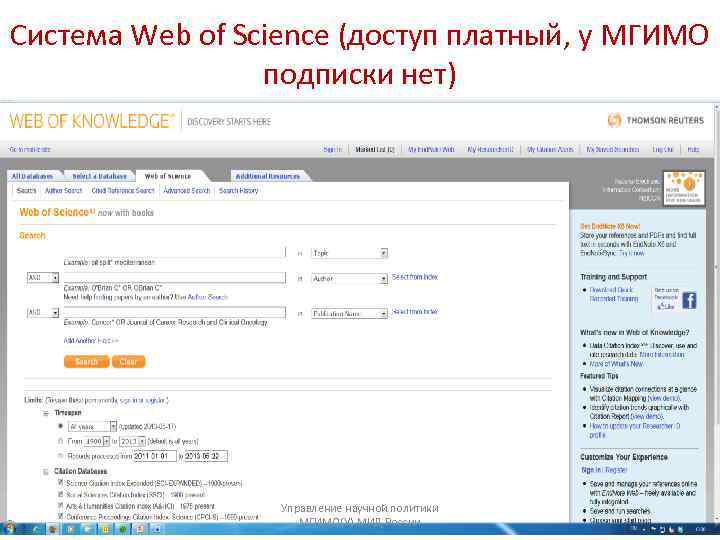Viewport: 720px width, 540px height.
Task: Open the AND operator dropdown beside Publication row
Action: point(43,313)
